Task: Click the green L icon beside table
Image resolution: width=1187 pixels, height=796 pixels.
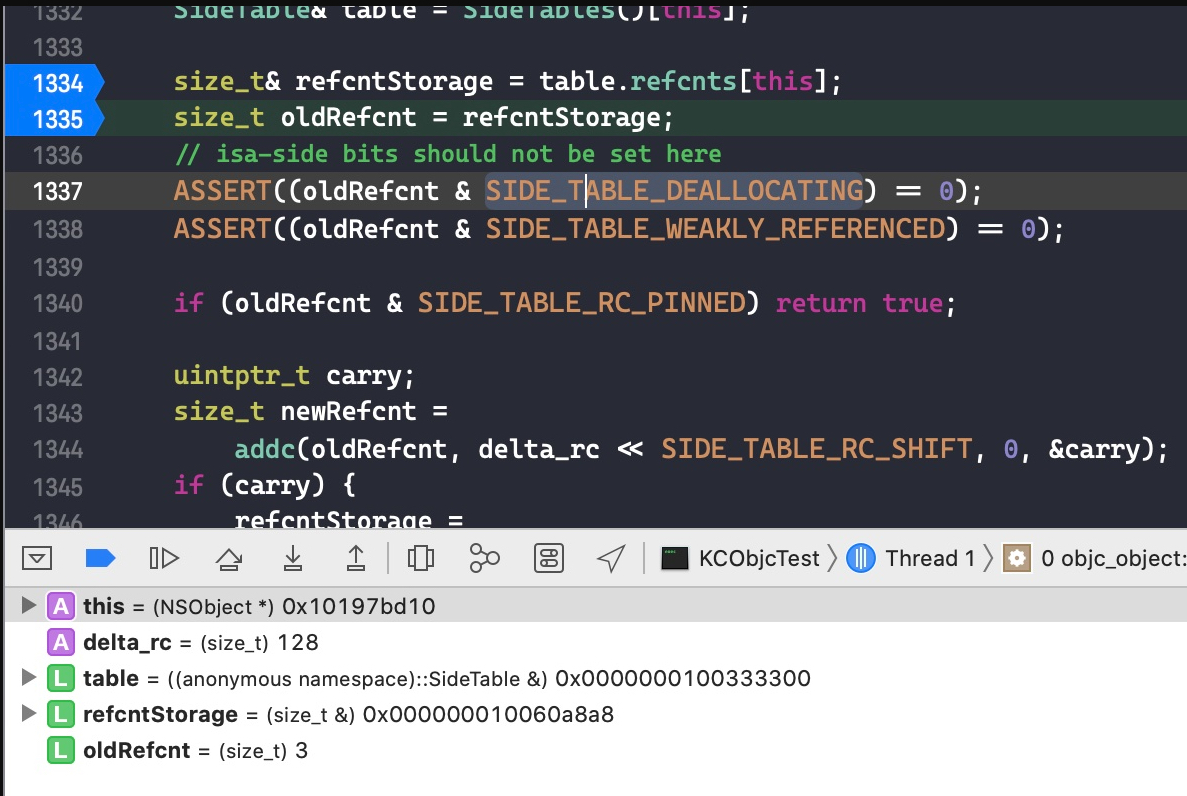Action: [61, 678]
